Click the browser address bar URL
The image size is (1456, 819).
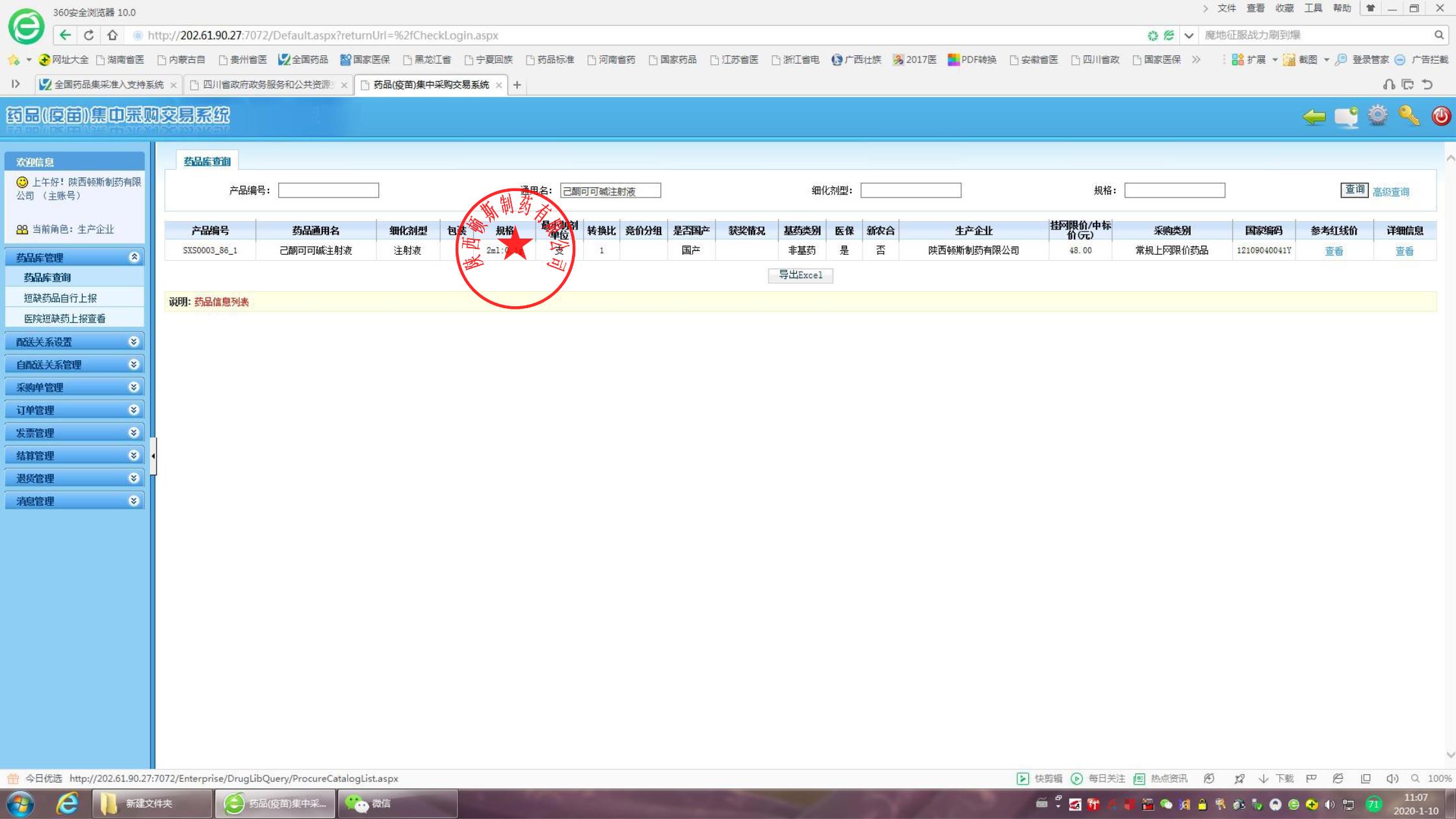pyautogui.click(x=323, y=35)
